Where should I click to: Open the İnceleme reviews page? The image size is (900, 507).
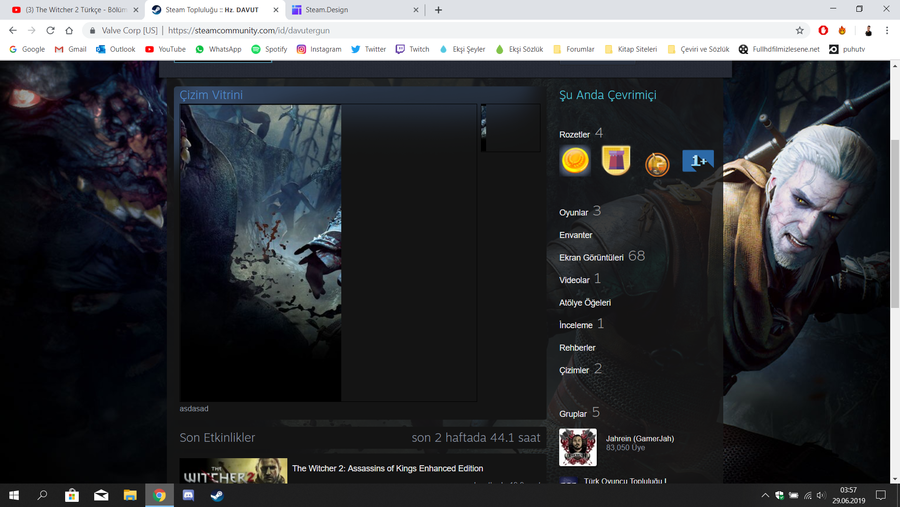[x=576, y=325]
